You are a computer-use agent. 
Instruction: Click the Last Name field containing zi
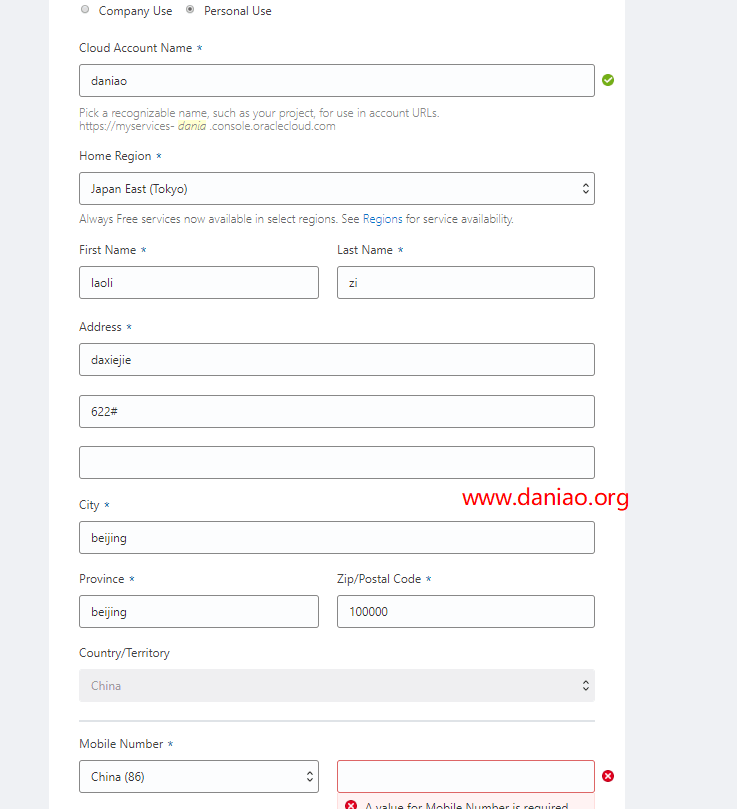(x=466, y=282)
